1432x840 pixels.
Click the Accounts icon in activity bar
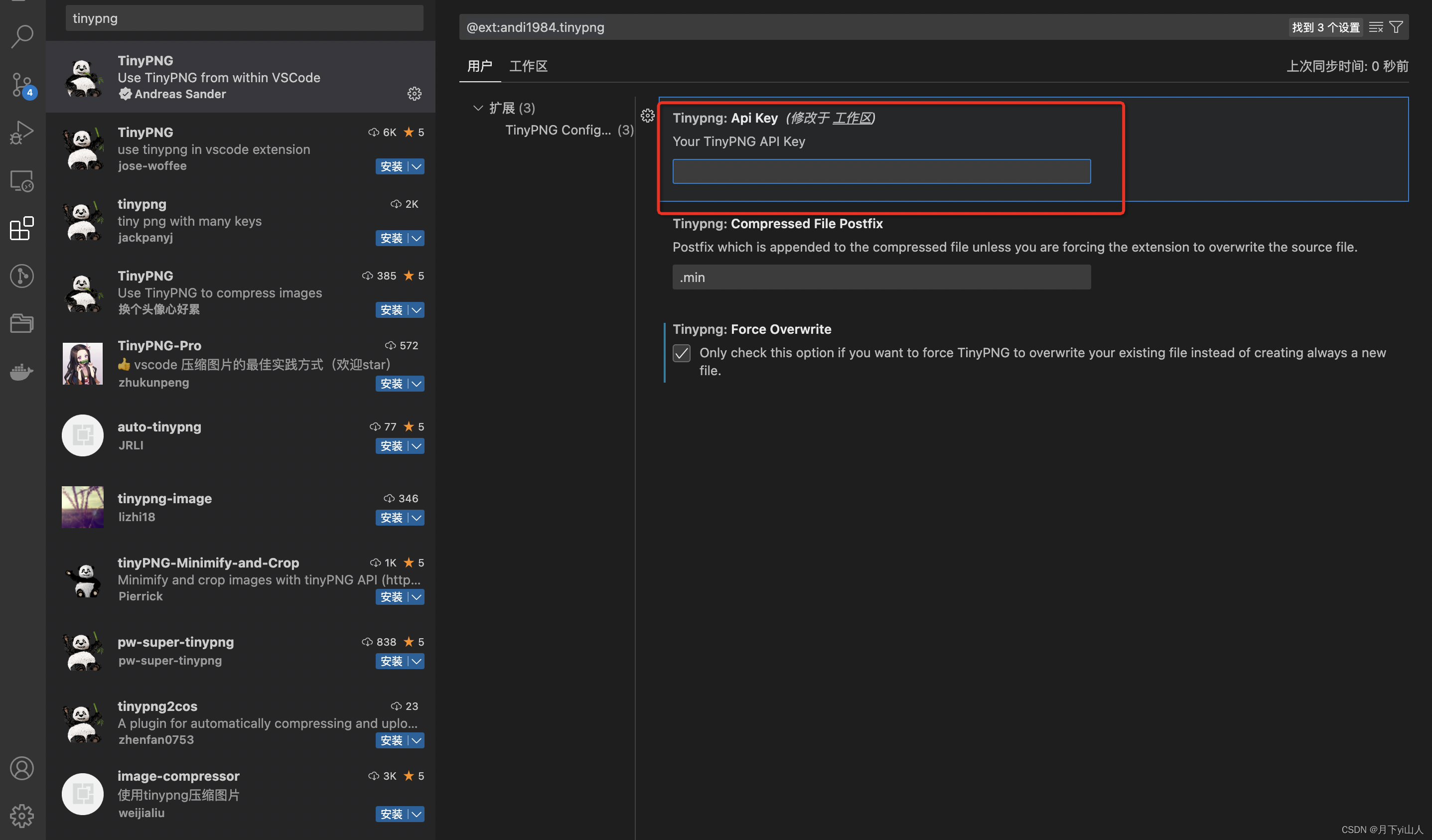pyautogui.click(x=22, y=768)
